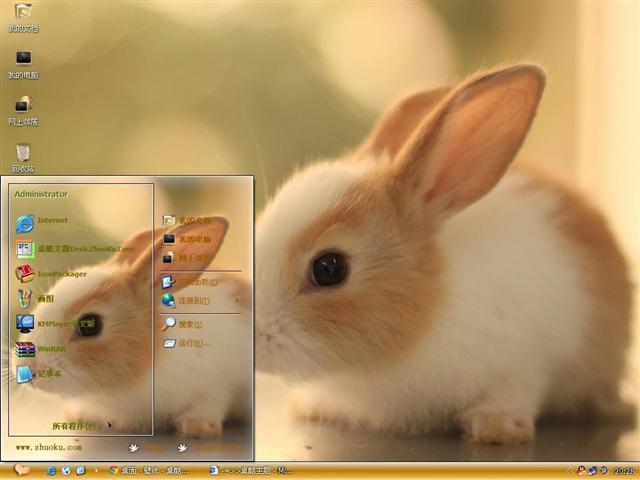
Task: Click the Administrator user name
Action: coord(41,194)
